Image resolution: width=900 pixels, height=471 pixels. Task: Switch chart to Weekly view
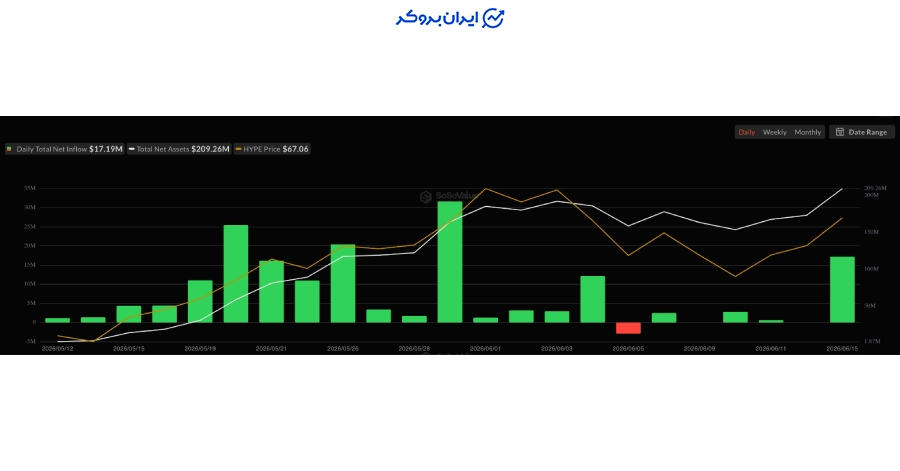tap(774, 132)
